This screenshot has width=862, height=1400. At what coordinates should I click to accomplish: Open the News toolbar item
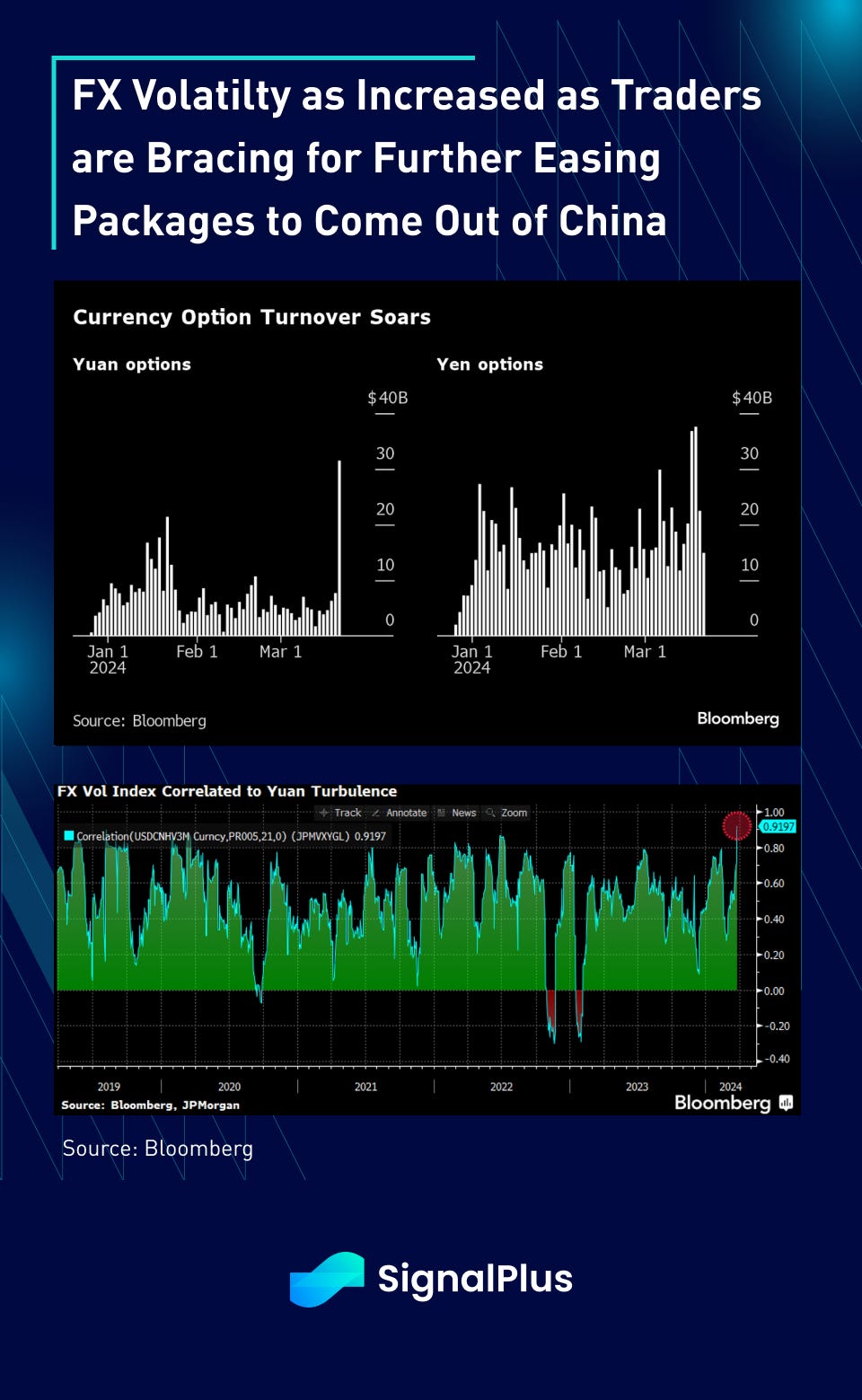[463, 813]
